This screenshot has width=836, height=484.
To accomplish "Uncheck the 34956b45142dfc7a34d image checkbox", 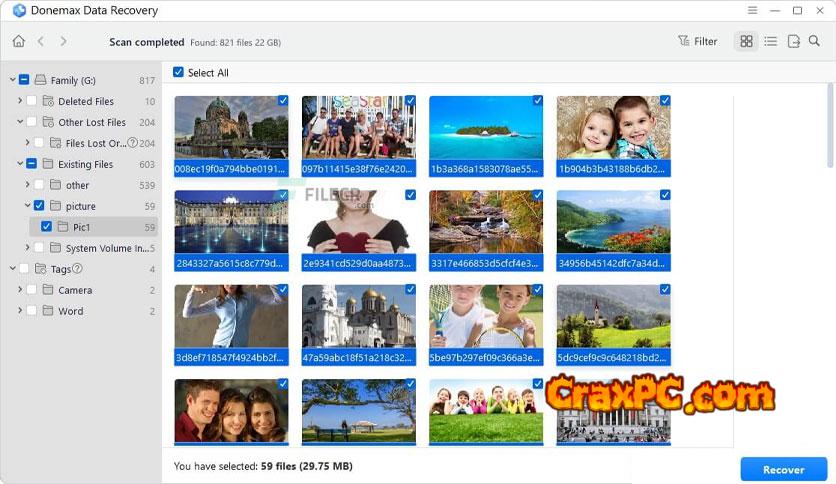I will [x=665, y=195].
